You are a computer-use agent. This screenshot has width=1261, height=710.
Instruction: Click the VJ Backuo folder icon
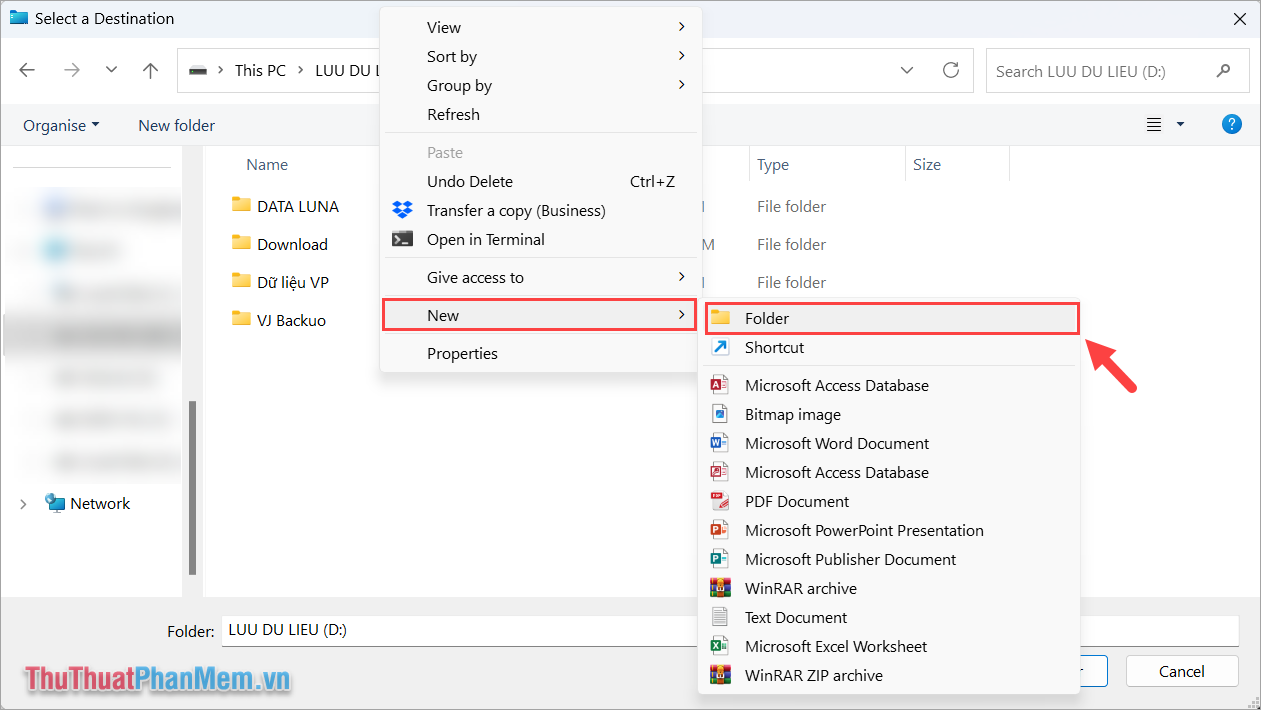click(241, 318)
